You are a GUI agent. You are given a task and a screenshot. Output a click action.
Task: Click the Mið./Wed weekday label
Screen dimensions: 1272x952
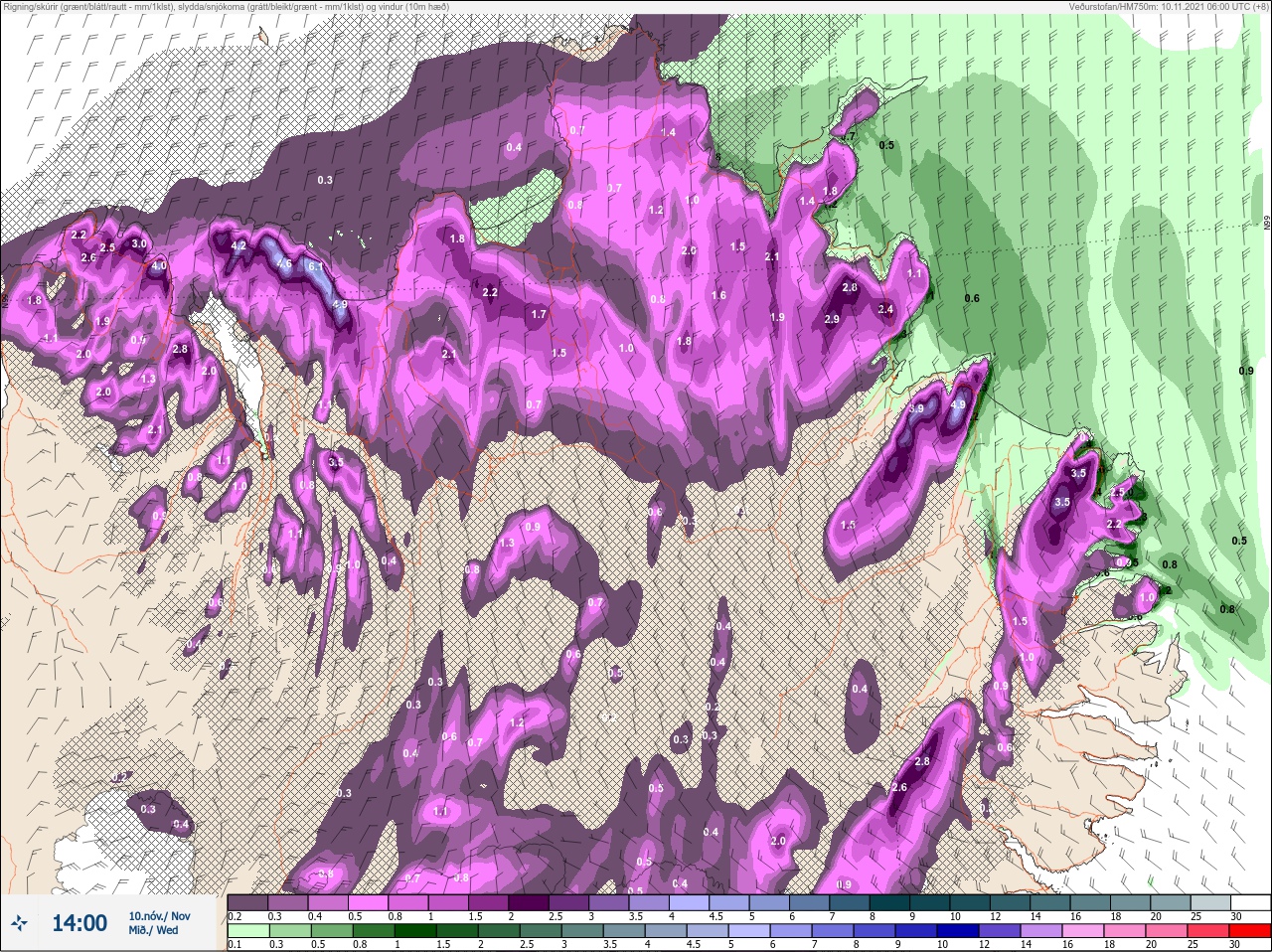(153, 930)
